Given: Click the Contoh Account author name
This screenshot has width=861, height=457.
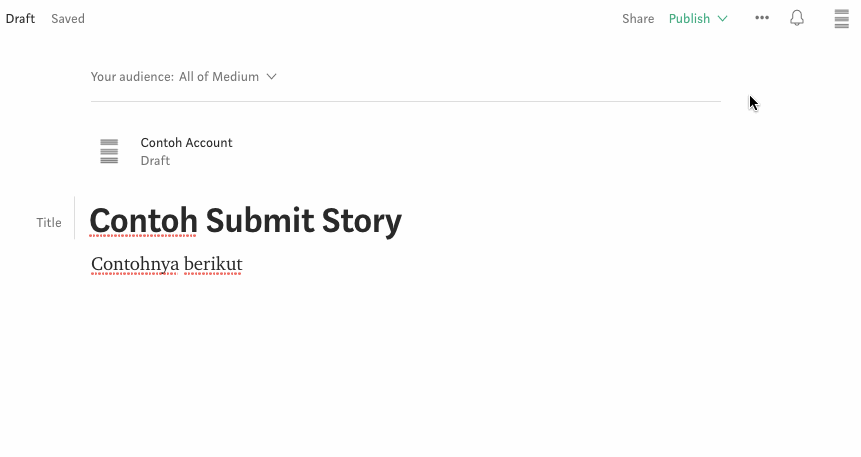Looking at the screenshot, I should pos(186,142).
